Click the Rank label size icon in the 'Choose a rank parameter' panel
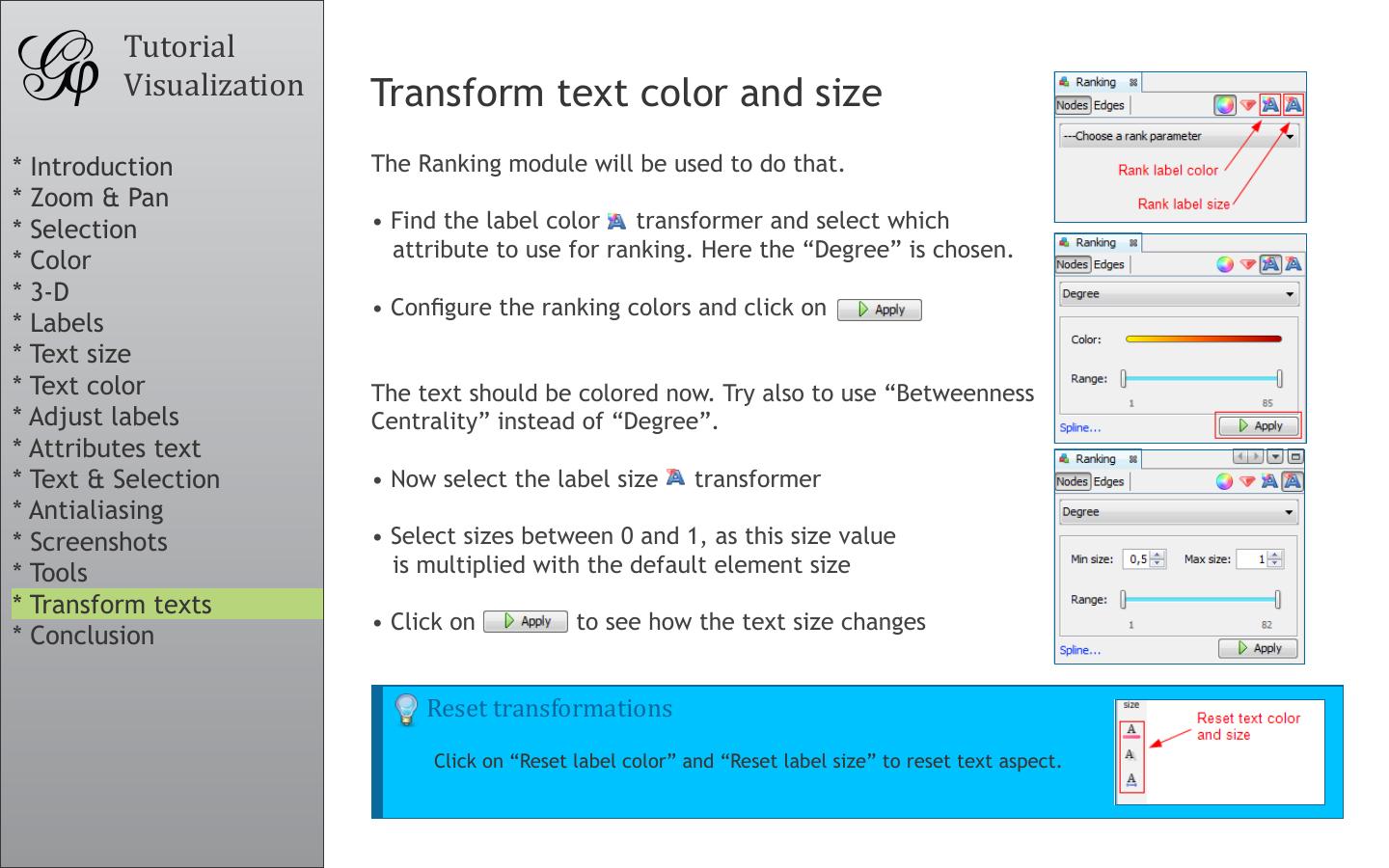 click(x=1294, y=105)
